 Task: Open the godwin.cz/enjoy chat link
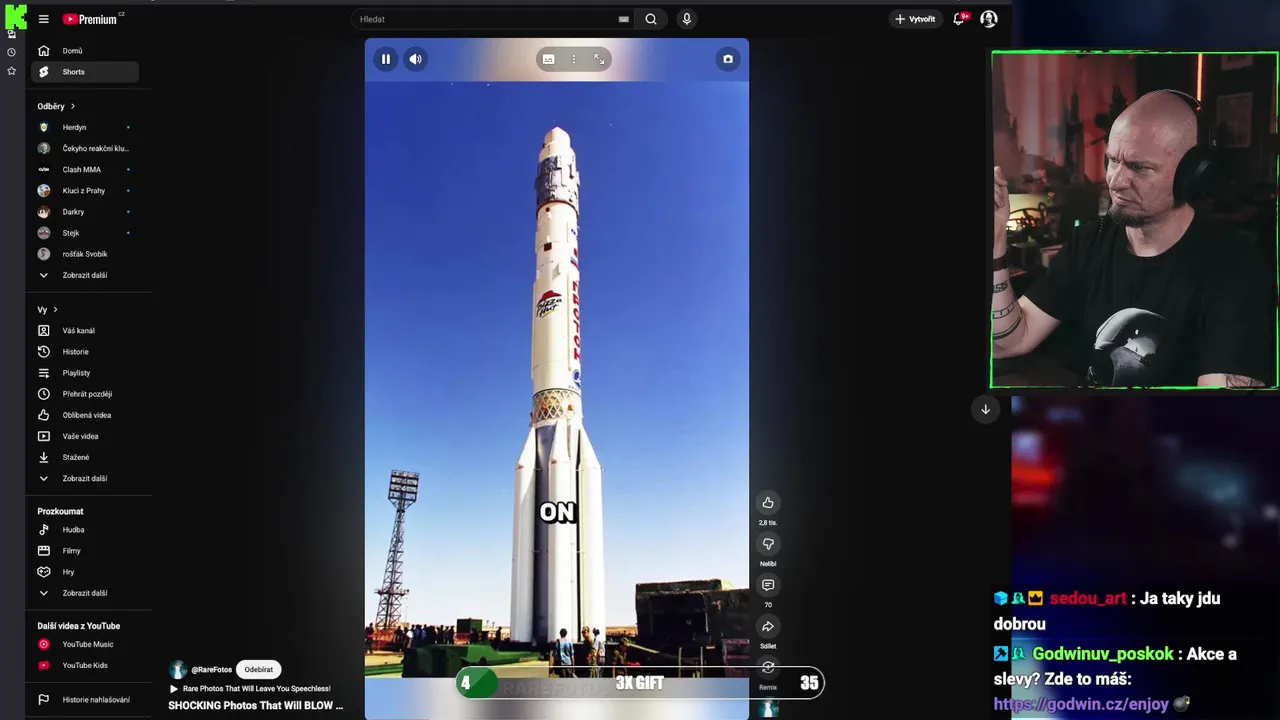point(1081,704)
